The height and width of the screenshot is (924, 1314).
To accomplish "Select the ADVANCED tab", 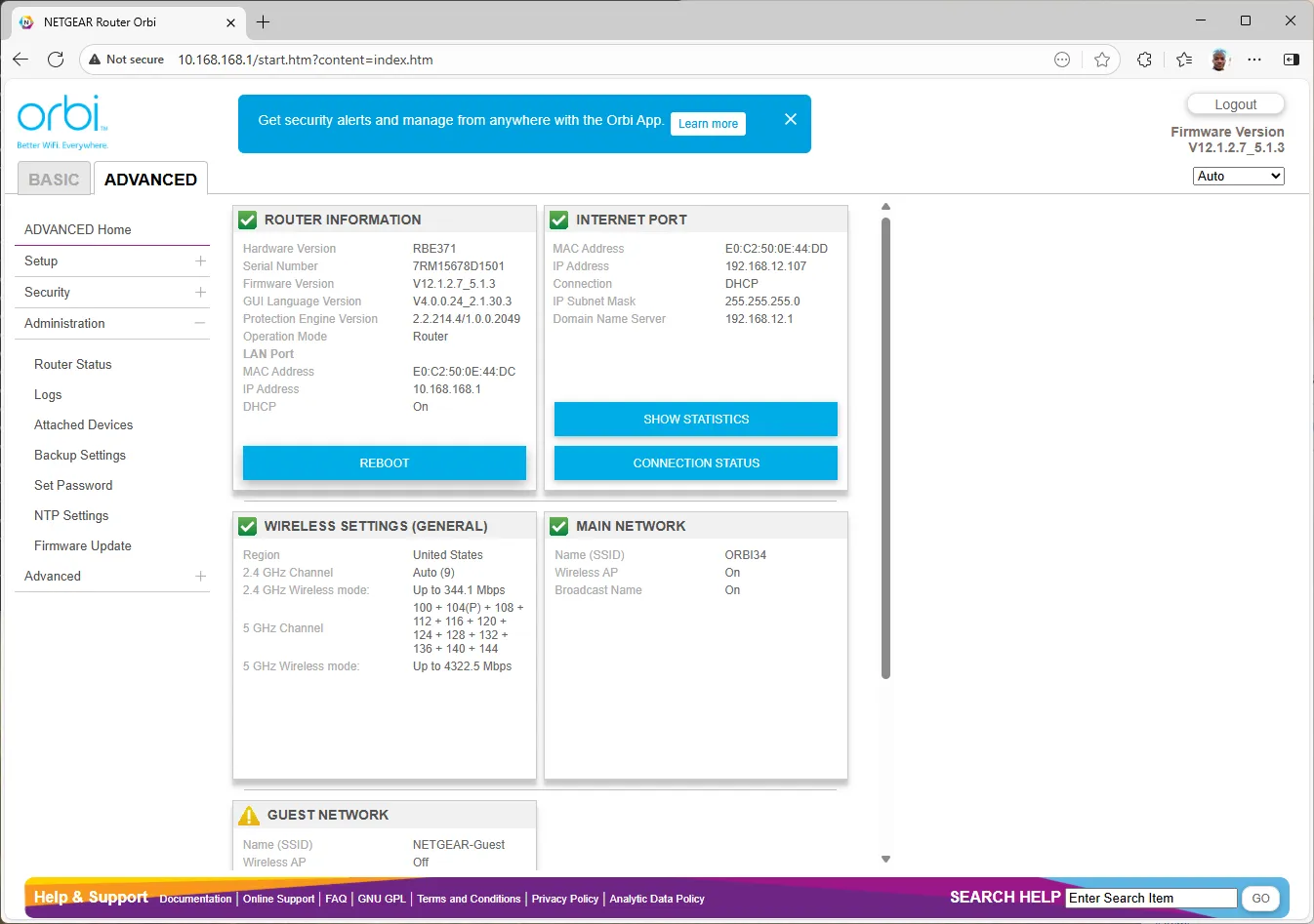I will click(150, 180).
